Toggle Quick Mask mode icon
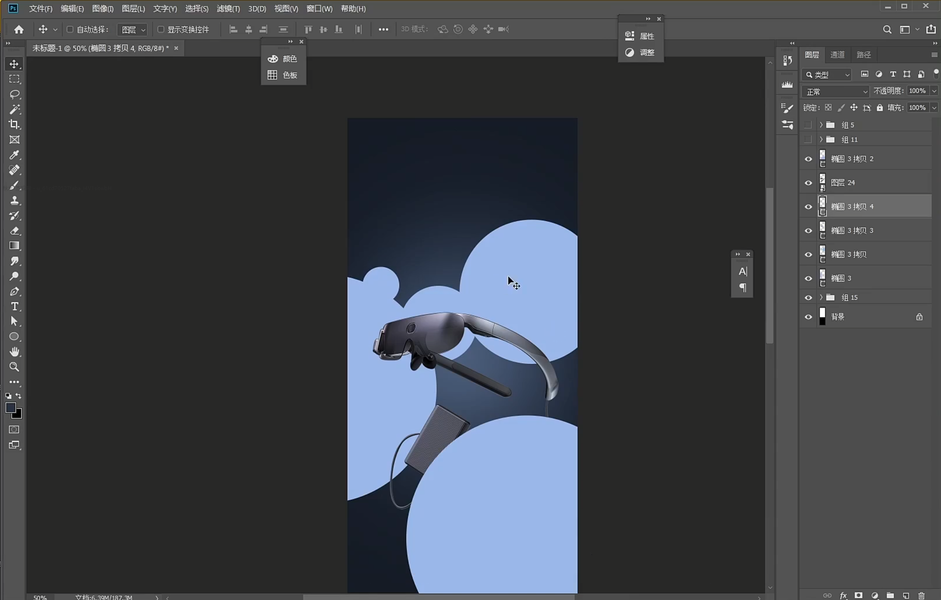The height and width of the screenshot is (600, 941). click(14, 430)
